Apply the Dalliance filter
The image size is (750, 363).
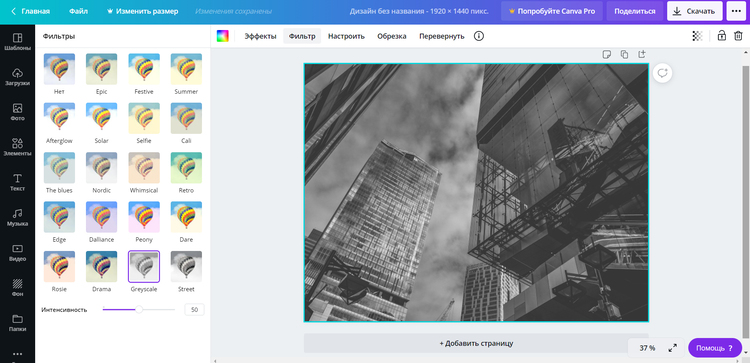click(101, 217)
